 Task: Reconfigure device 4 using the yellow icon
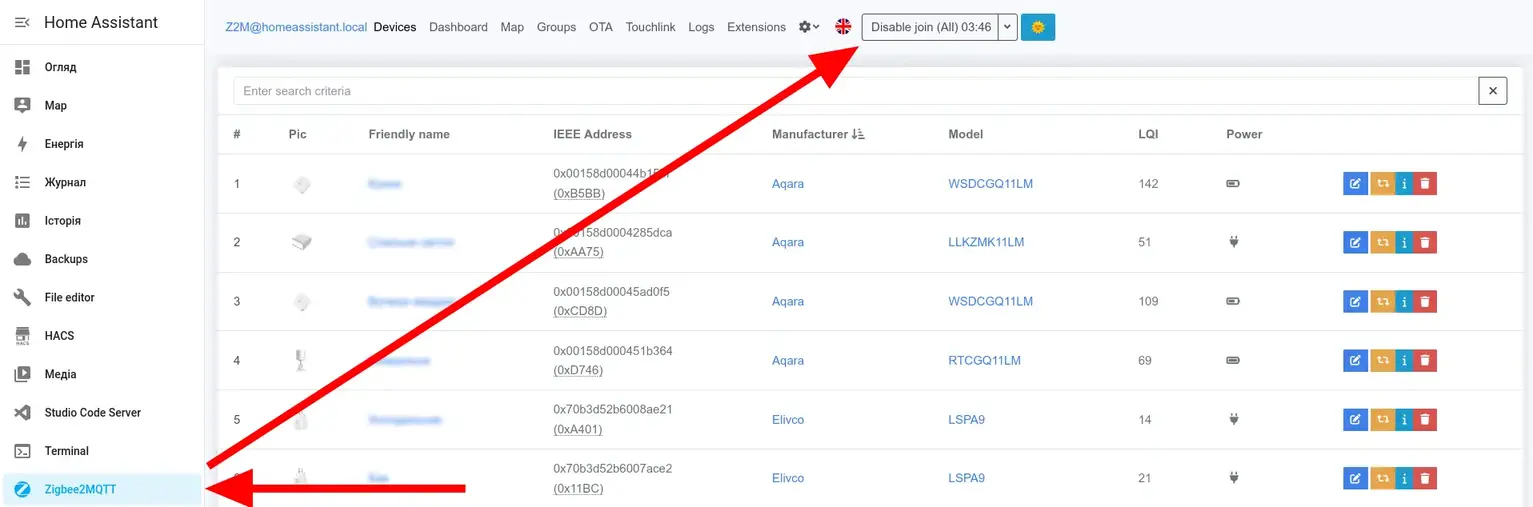(1382, 360)
